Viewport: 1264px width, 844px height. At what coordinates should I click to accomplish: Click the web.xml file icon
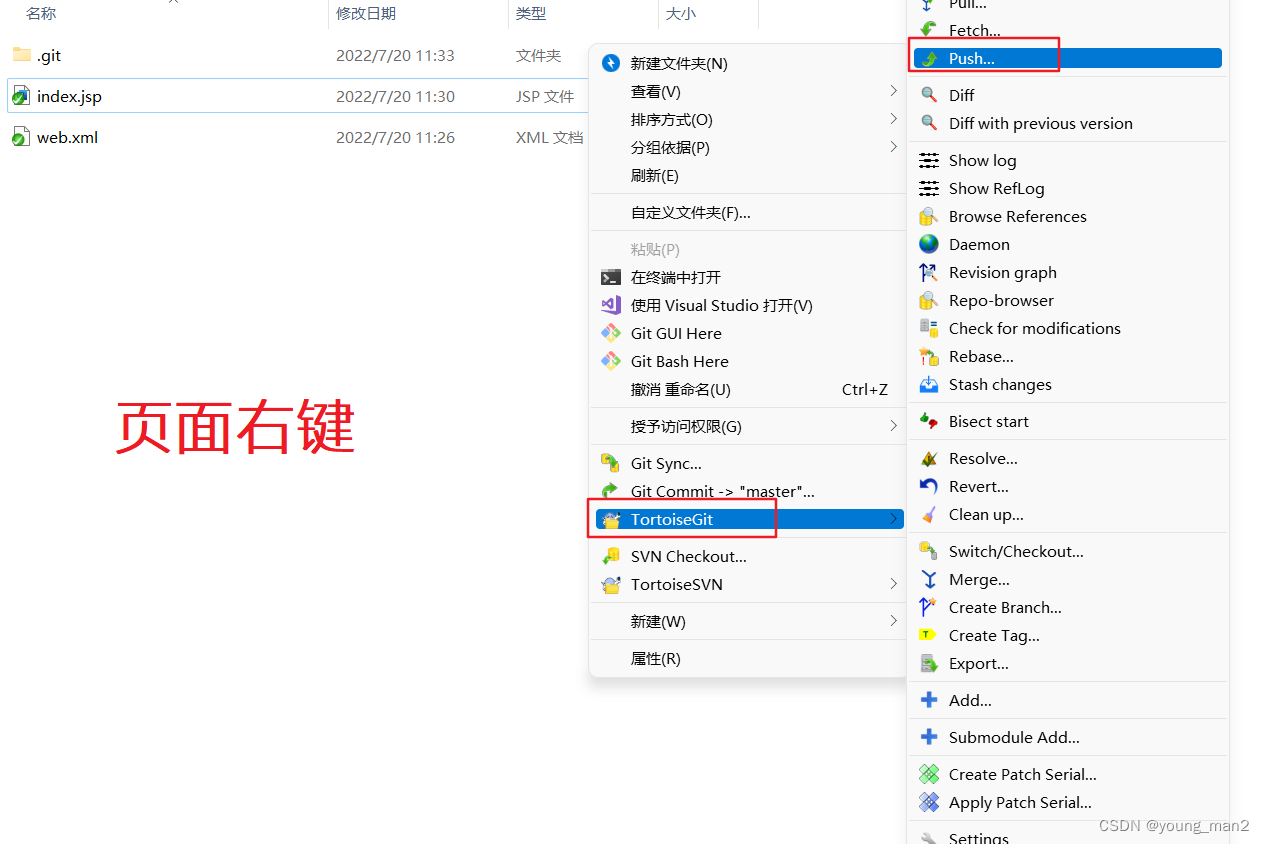(x=20, y=138)
